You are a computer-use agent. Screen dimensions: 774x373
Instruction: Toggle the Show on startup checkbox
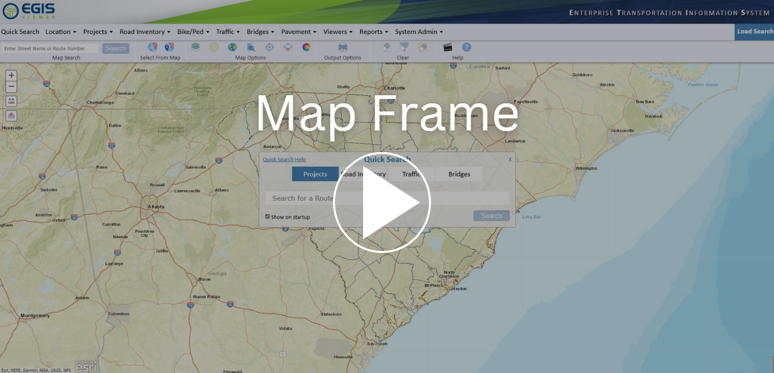pyautogui.click(x=268, y=216)
